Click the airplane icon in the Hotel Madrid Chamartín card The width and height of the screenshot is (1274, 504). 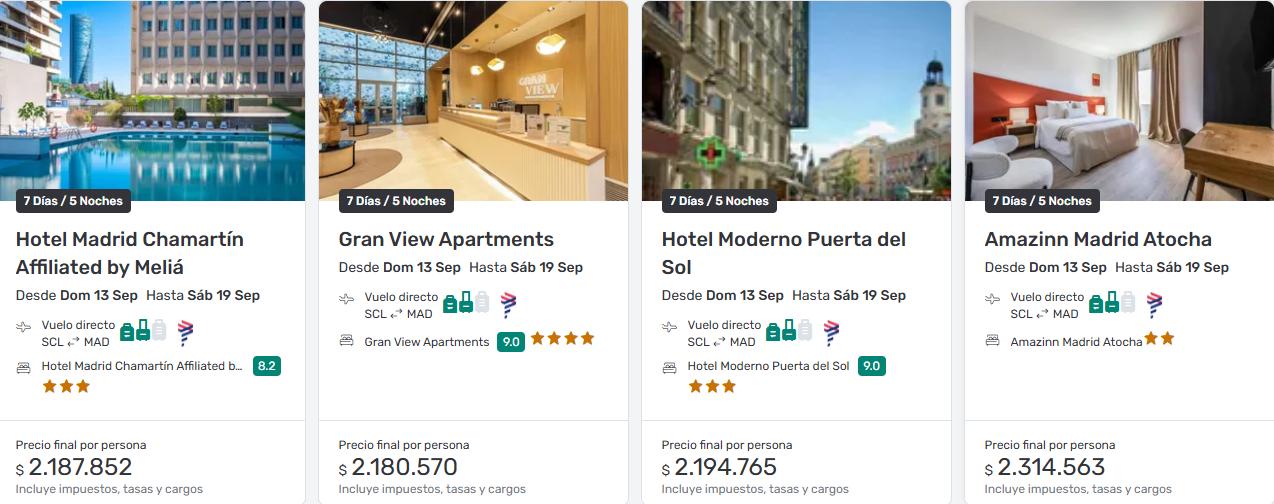(x=24, y=326)
